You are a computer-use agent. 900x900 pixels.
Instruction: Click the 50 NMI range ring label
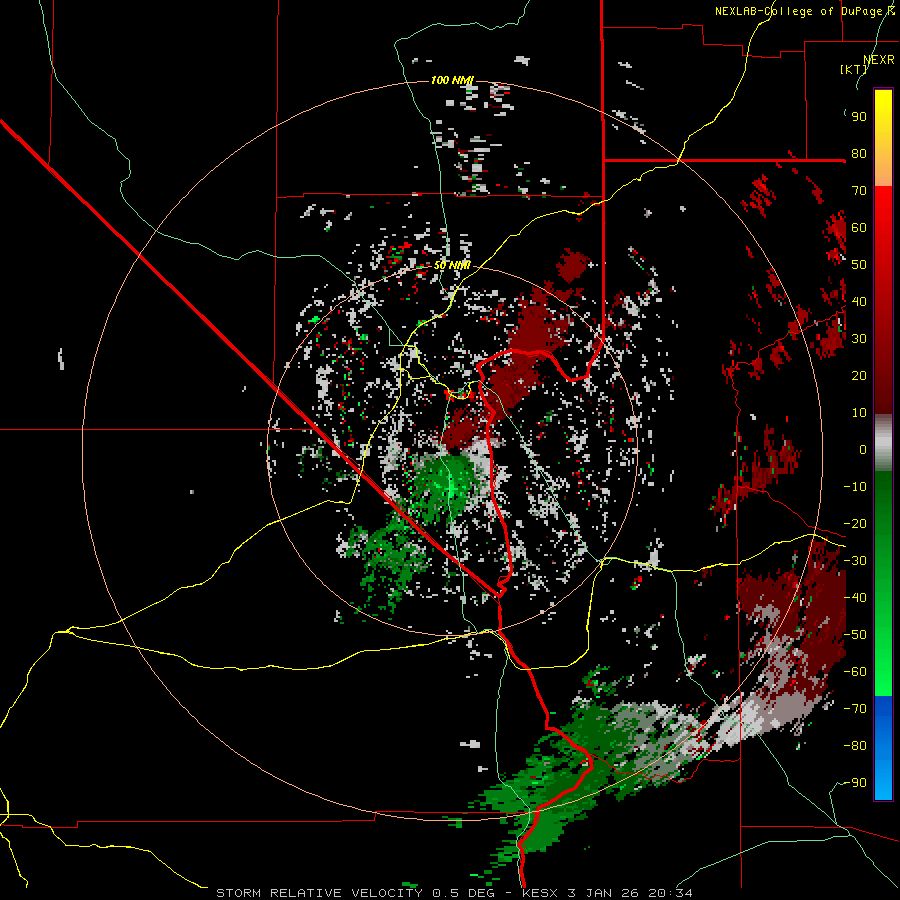[452, 265]
